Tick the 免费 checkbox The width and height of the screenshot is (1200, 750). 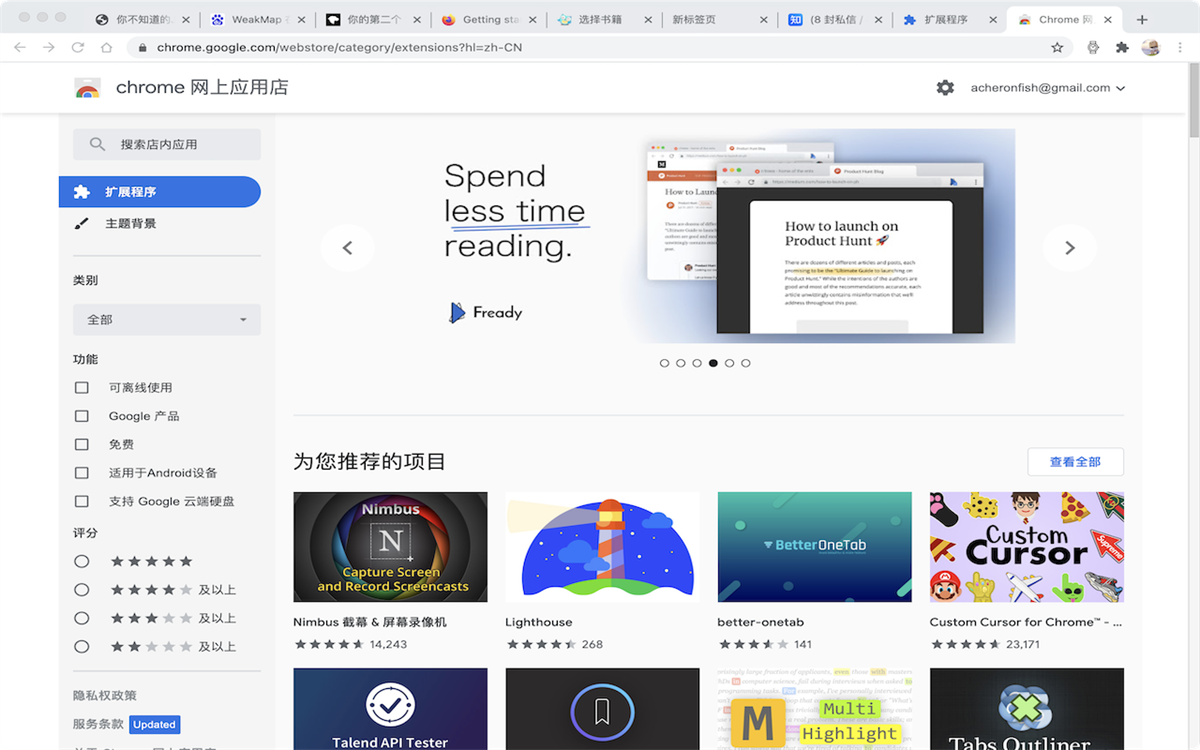(x=82, y=444)
